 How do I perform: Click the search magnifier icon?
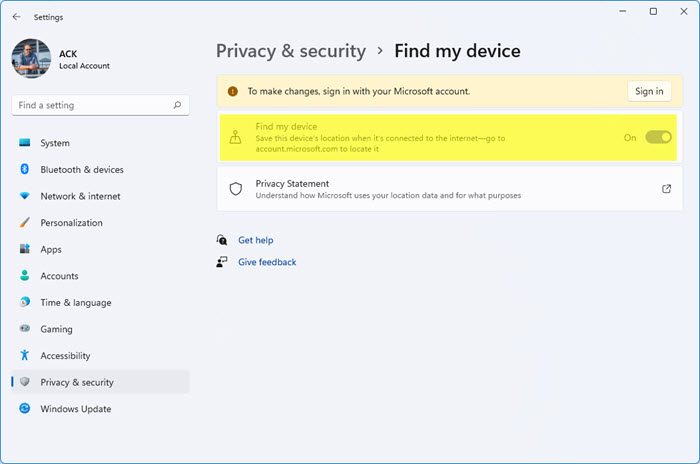click(x=177, y=105)
